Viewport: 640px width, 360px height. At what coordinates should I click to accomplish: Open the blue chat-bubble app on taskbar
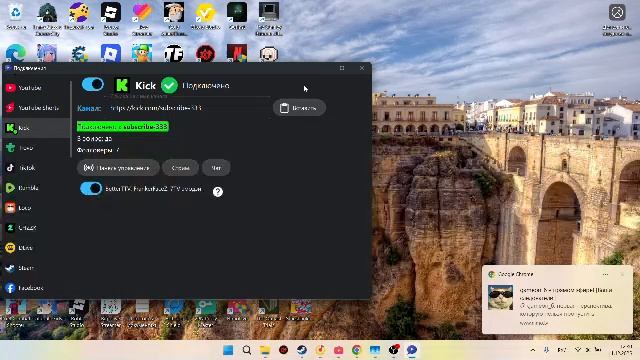click(x=412, y=350)
